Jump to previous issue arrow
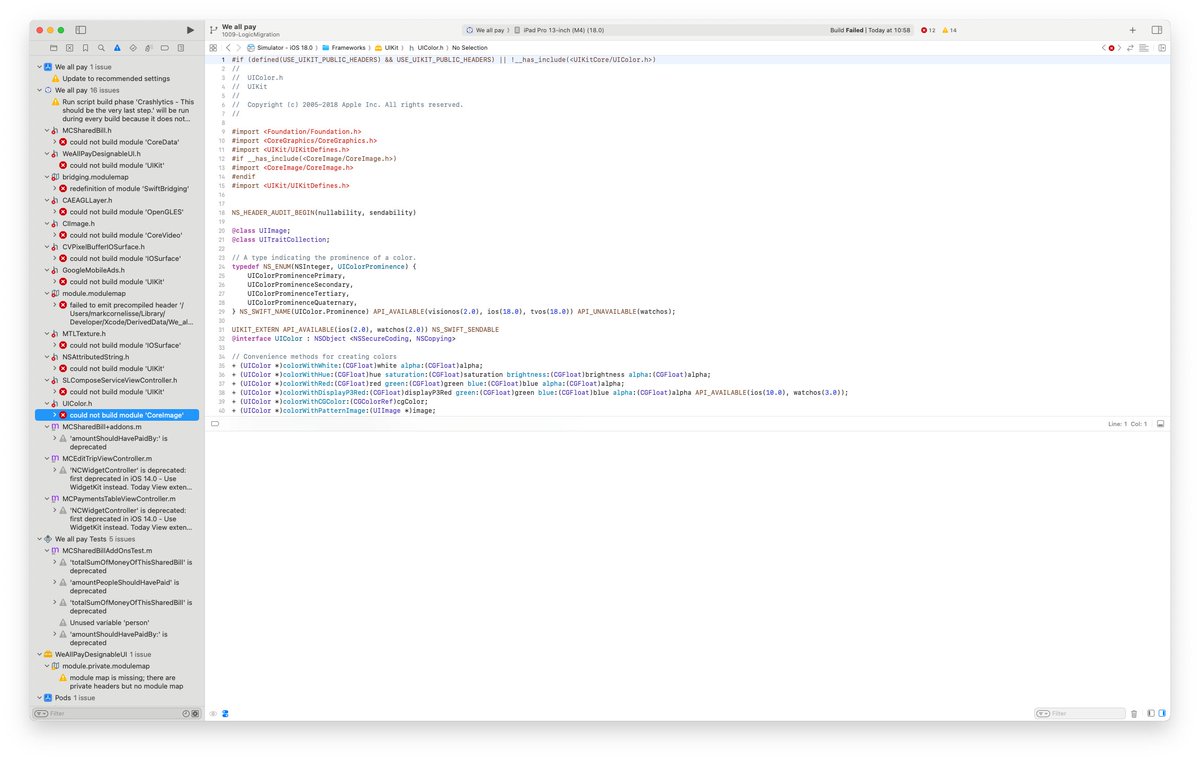 1104,47
